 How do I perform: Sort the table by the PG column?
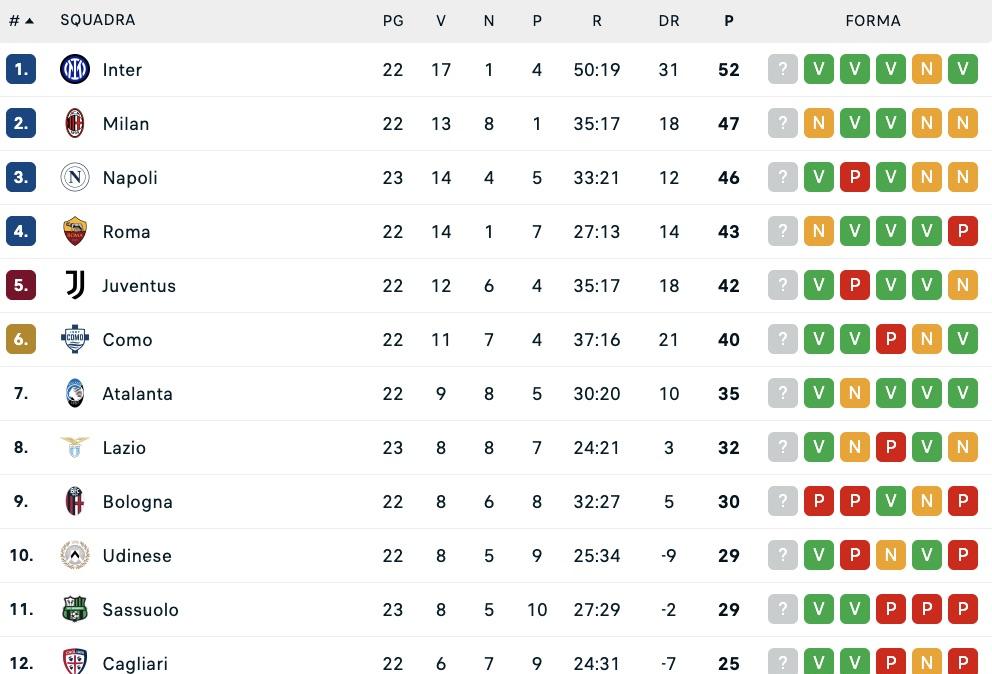393,20
